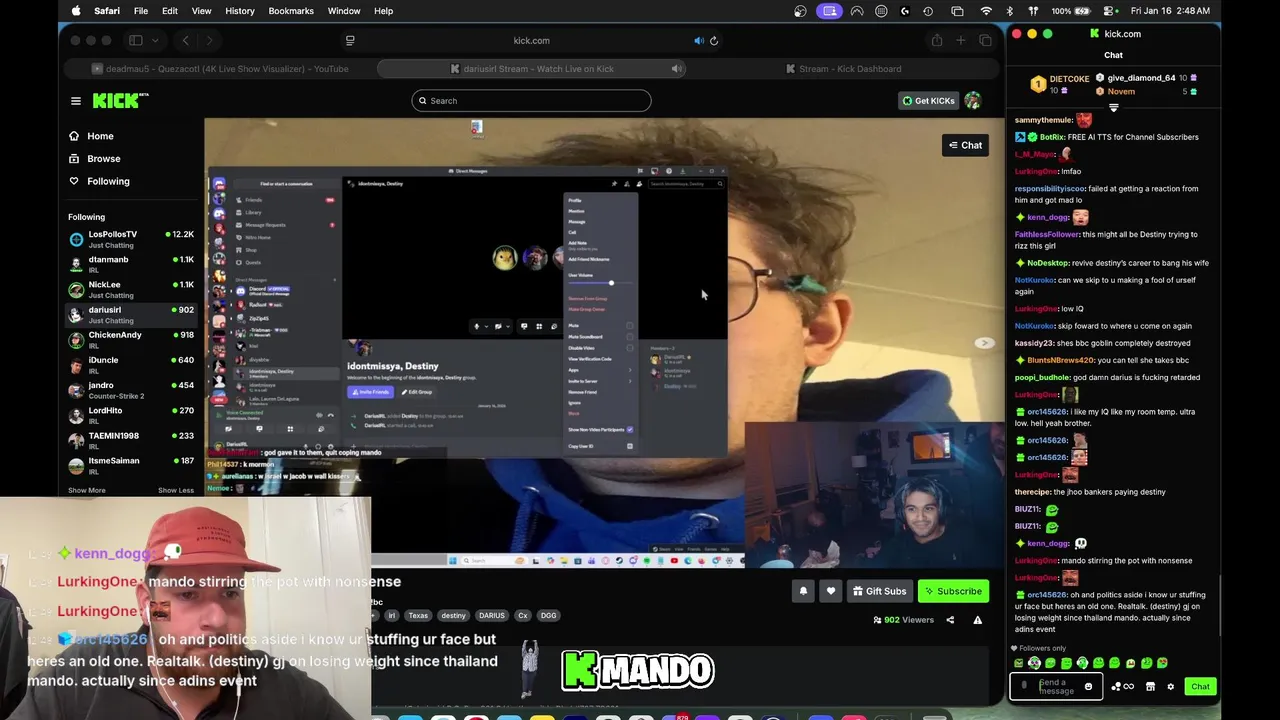This screenshot has height=720, width=1280.
Task: Click the KICK logo
Action: tap(120, 100)
